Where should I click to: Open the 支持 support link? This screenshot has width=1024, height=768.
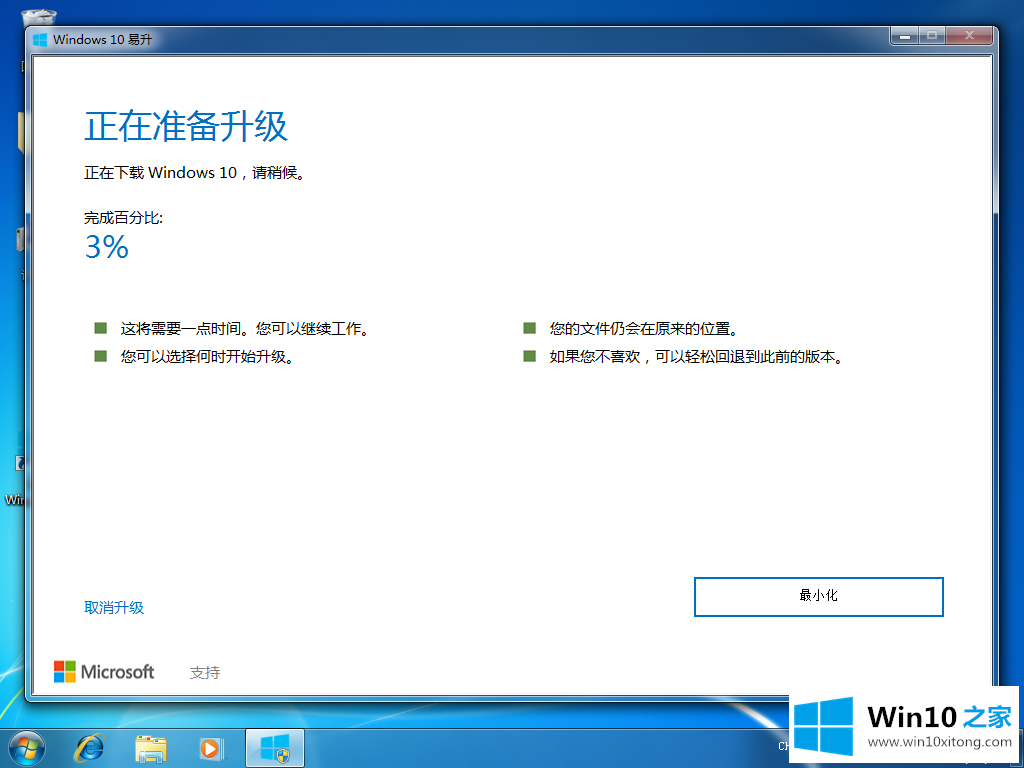tap(205, 672)
